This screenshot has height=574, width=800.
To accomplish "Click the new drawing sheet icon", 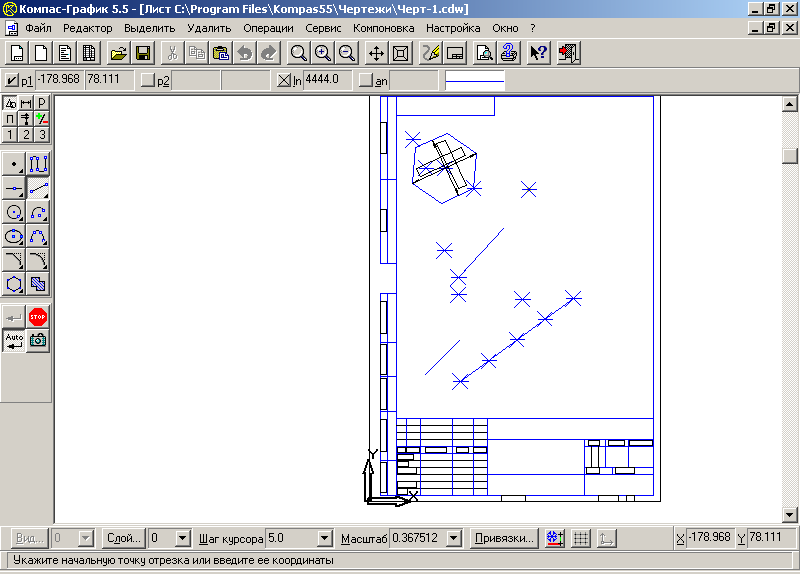I will tap(17, 53).
